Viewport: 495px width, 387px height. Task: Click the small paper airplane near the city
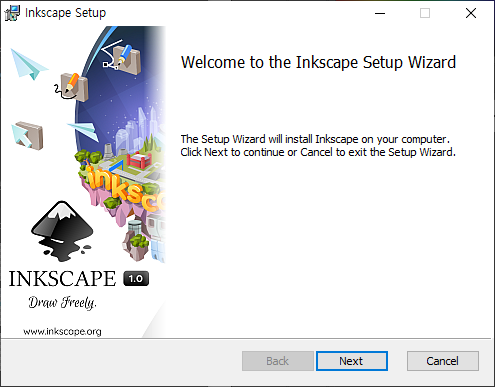click(x=85, y=131)
